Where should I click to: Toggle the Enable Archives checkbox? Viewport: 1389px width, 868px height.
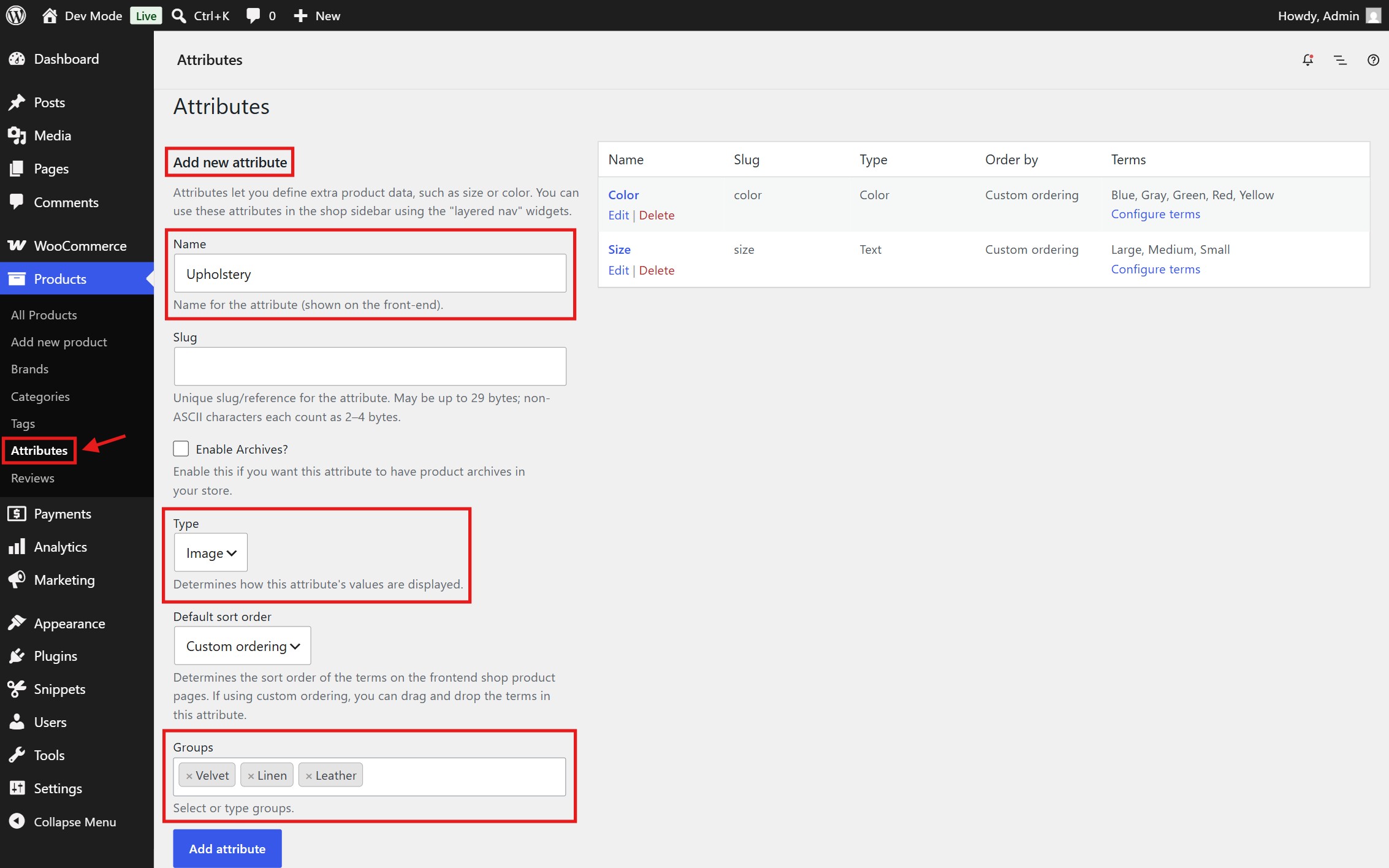tap(181, 449)
